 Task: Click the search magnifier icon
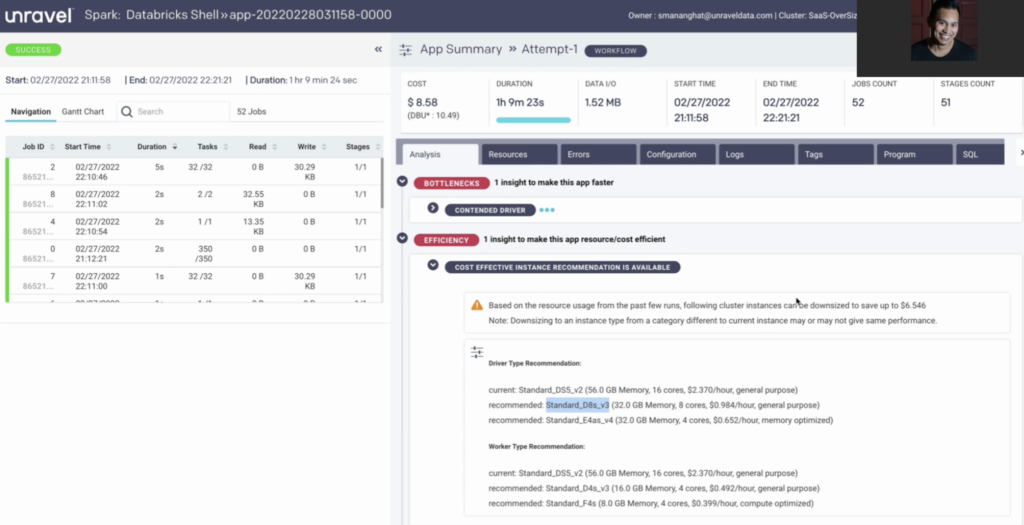[x=127, y=112]
